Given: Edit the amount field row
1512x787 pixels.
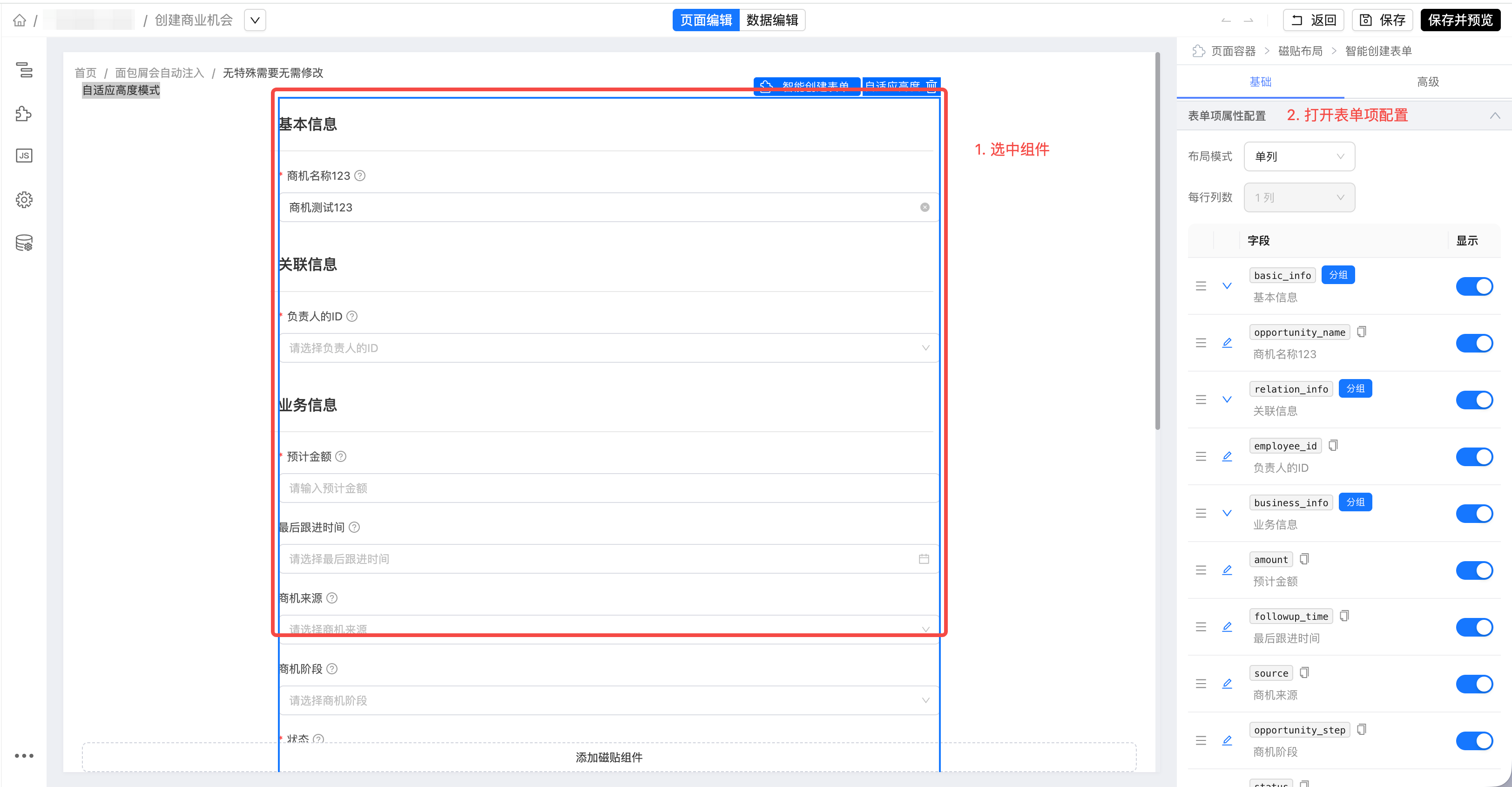Looking at the screenshot, I should (x=1227, y=570).
